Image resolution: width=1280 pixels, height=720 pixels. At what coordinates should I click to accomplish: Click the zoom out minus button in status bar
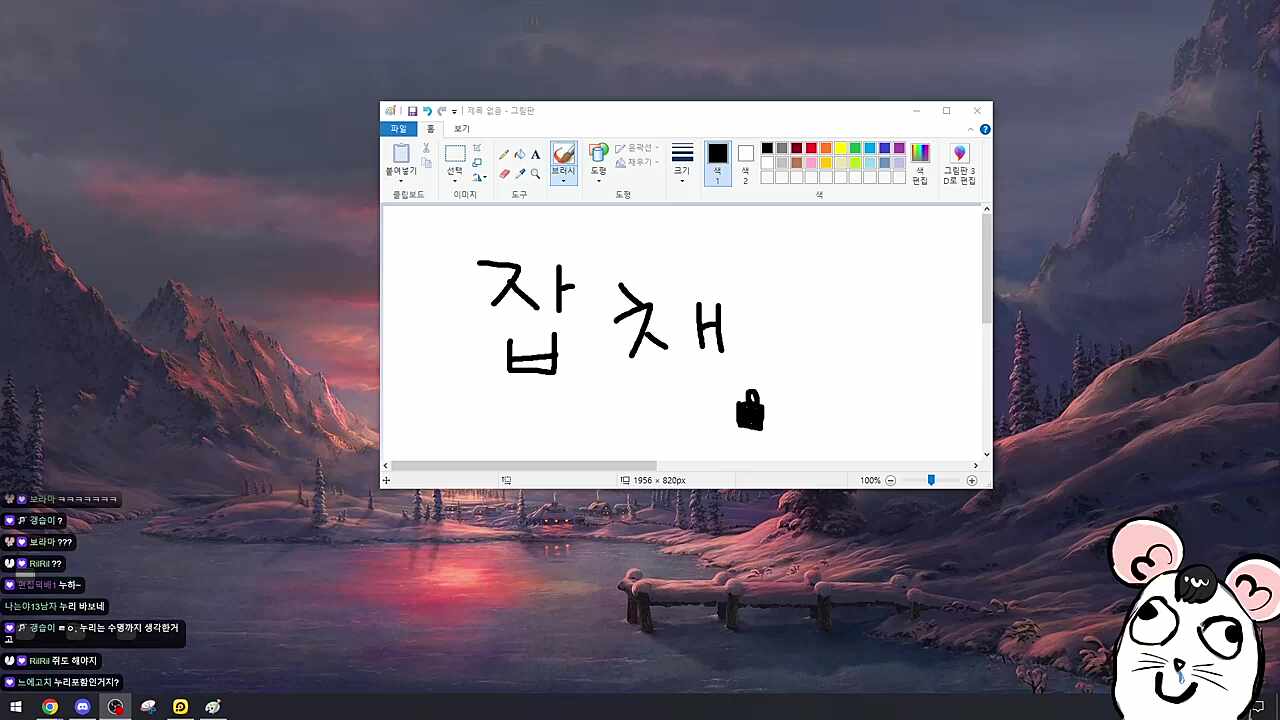890,481
